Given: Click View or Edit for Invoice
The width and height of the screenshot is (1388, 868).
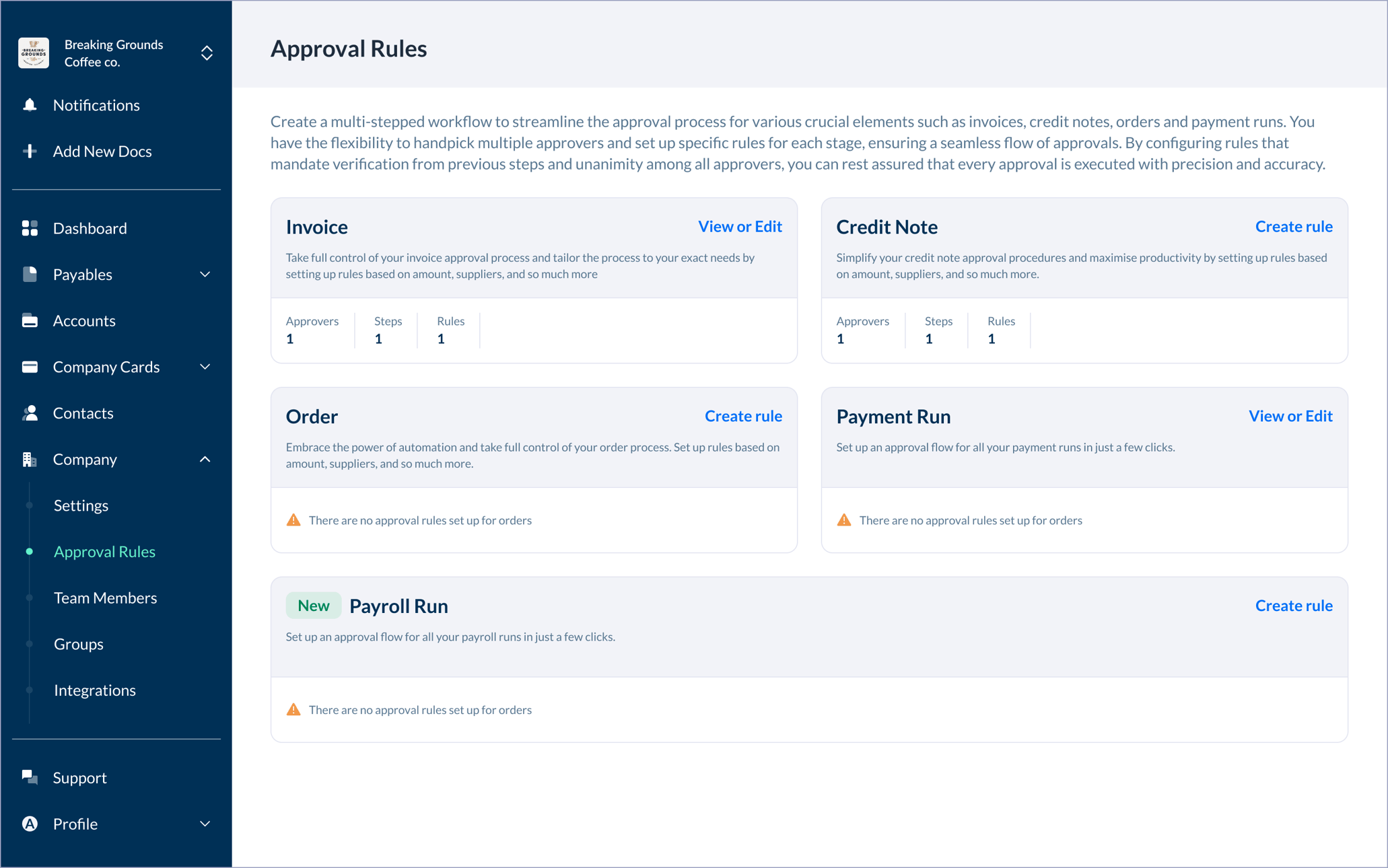Looking at the screenshot, I should [x=740, y=227].
